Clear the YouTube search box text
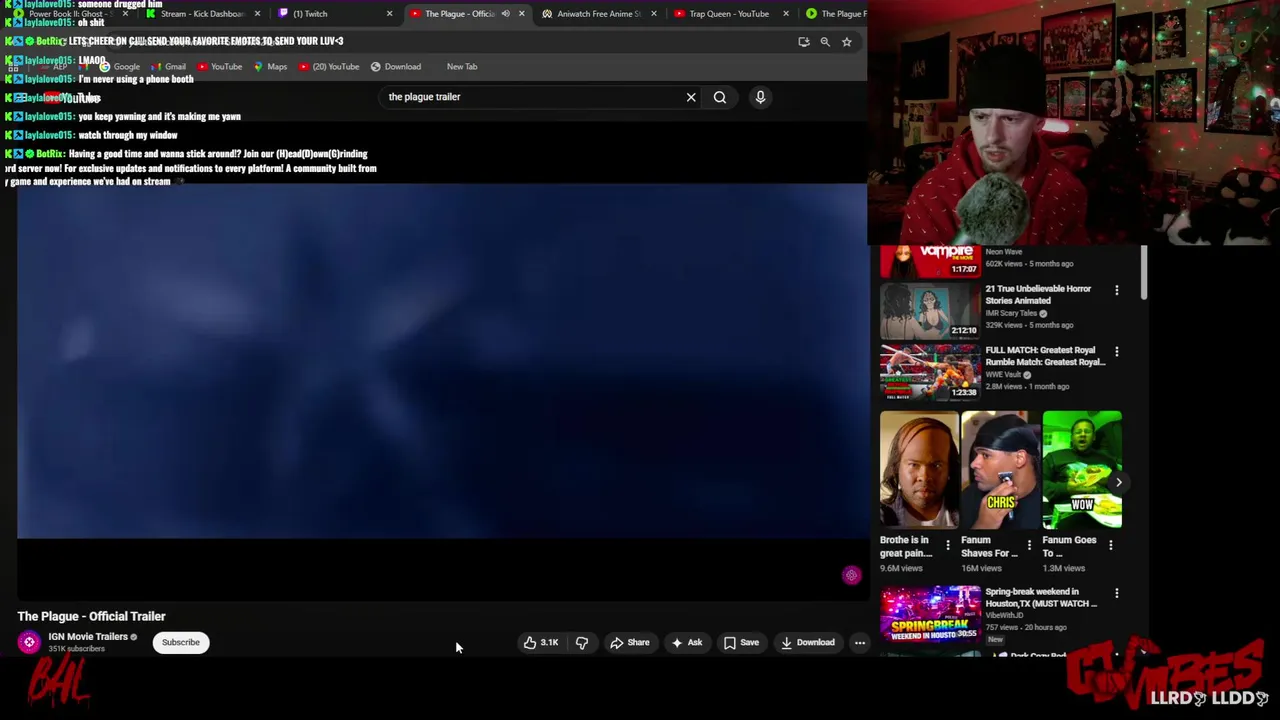Screen dimensions: 1280x720 point(691,97)
